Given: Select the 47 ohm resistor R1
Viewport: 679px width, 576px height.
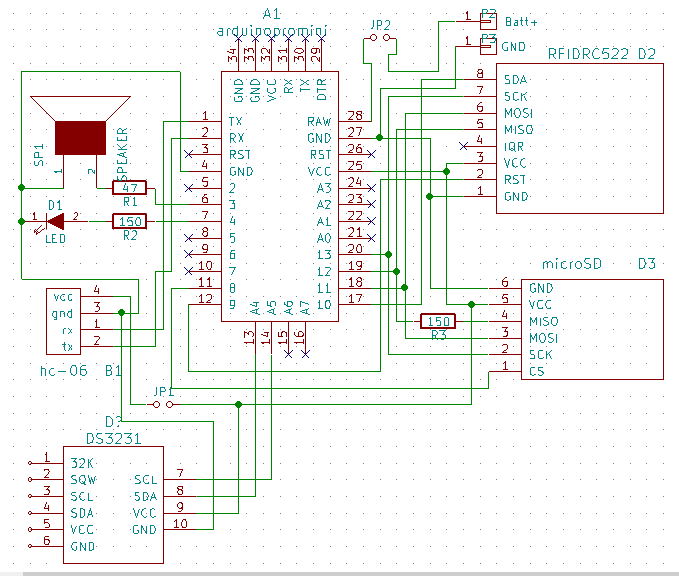Looking at the screenshot, I should [129, 188].
